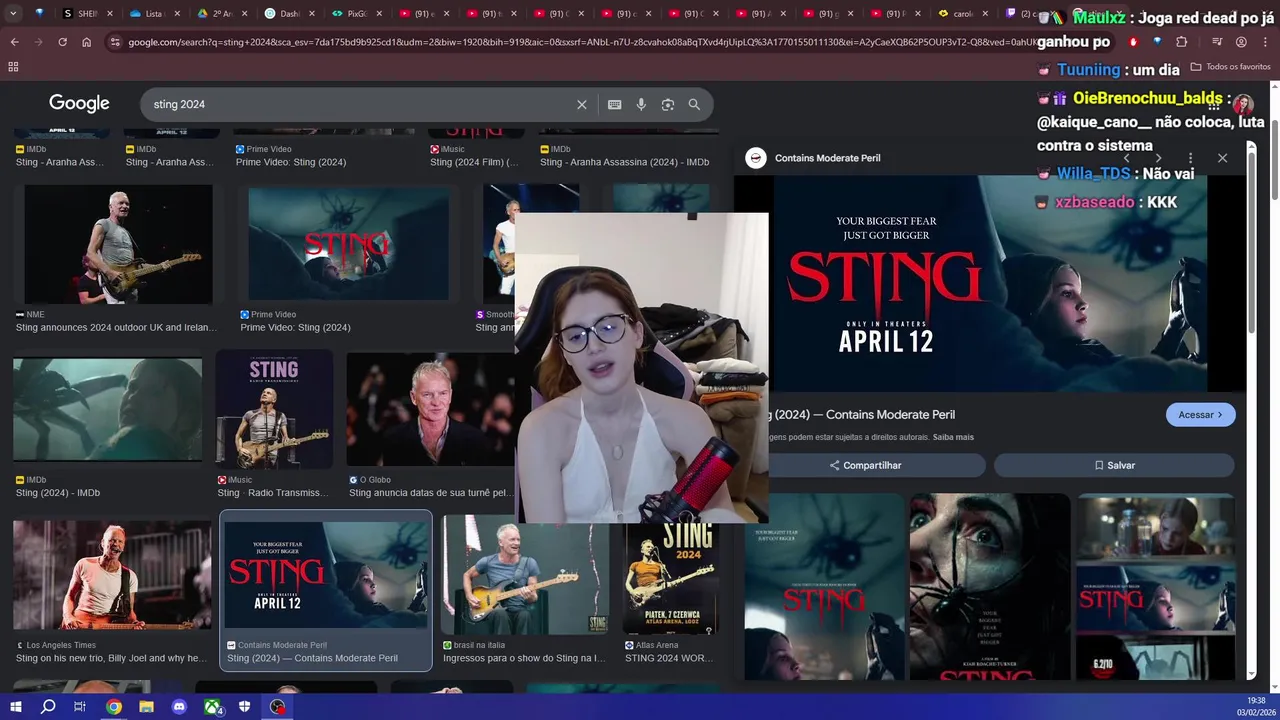
Task: Open Chrome from the taskbar
Action: tap(114, 707)
